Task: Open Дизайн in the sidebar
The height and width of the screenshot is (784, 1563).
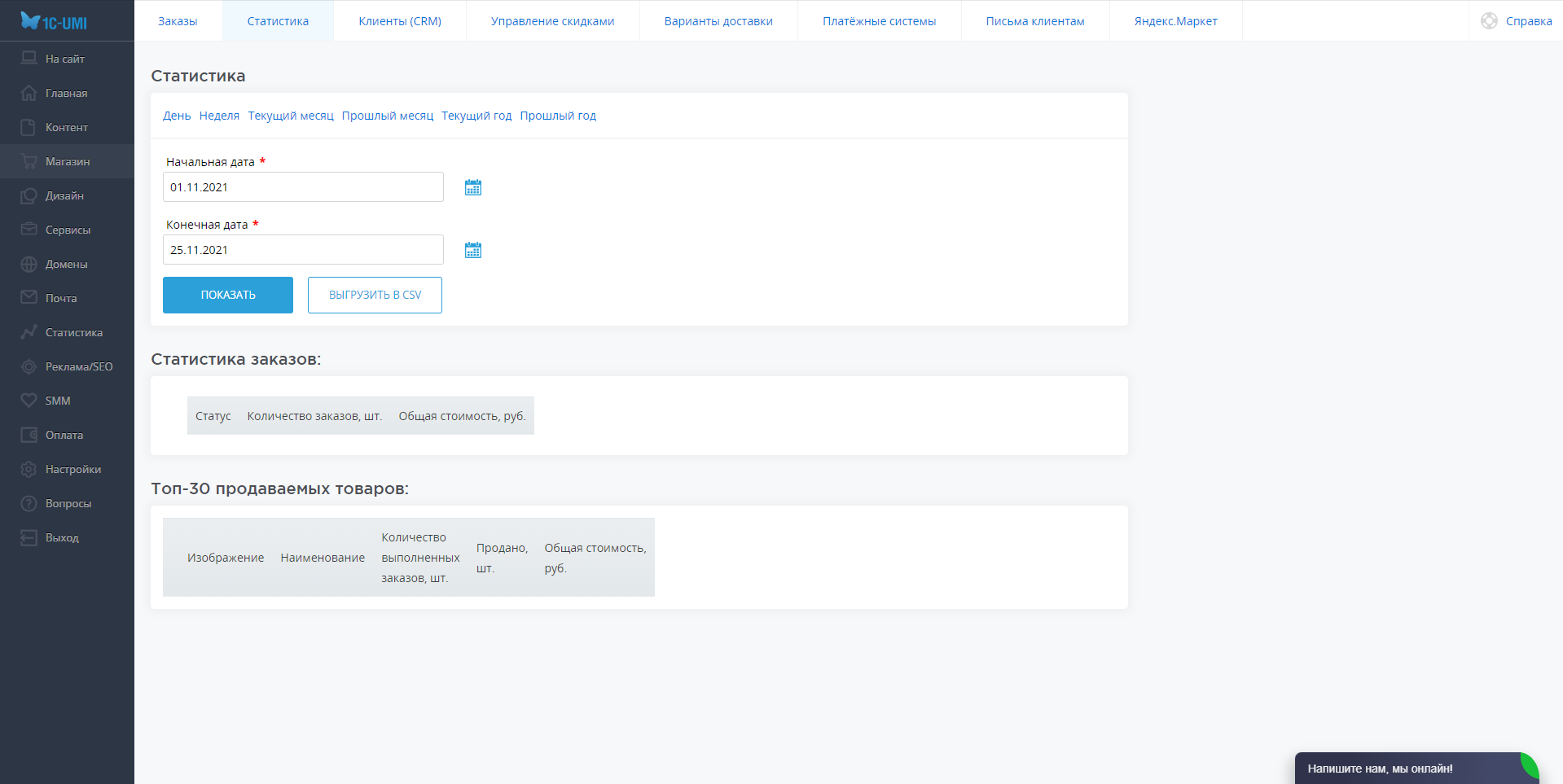Action: click(67, 195)
